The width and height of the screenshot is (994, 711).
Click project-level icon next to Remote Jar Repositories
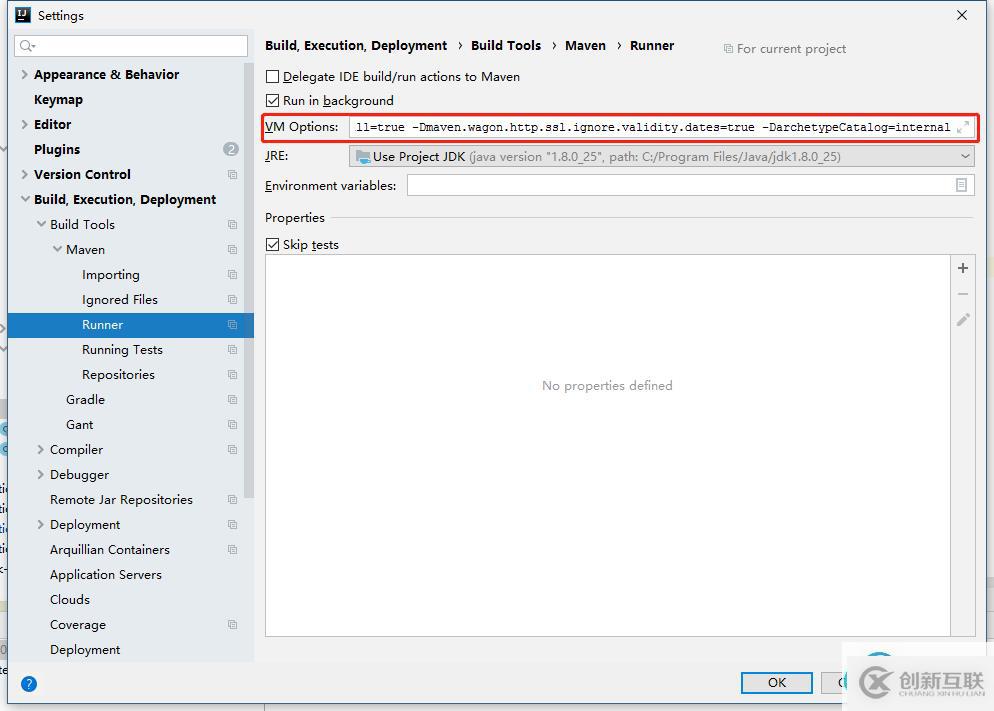(233, 499)
